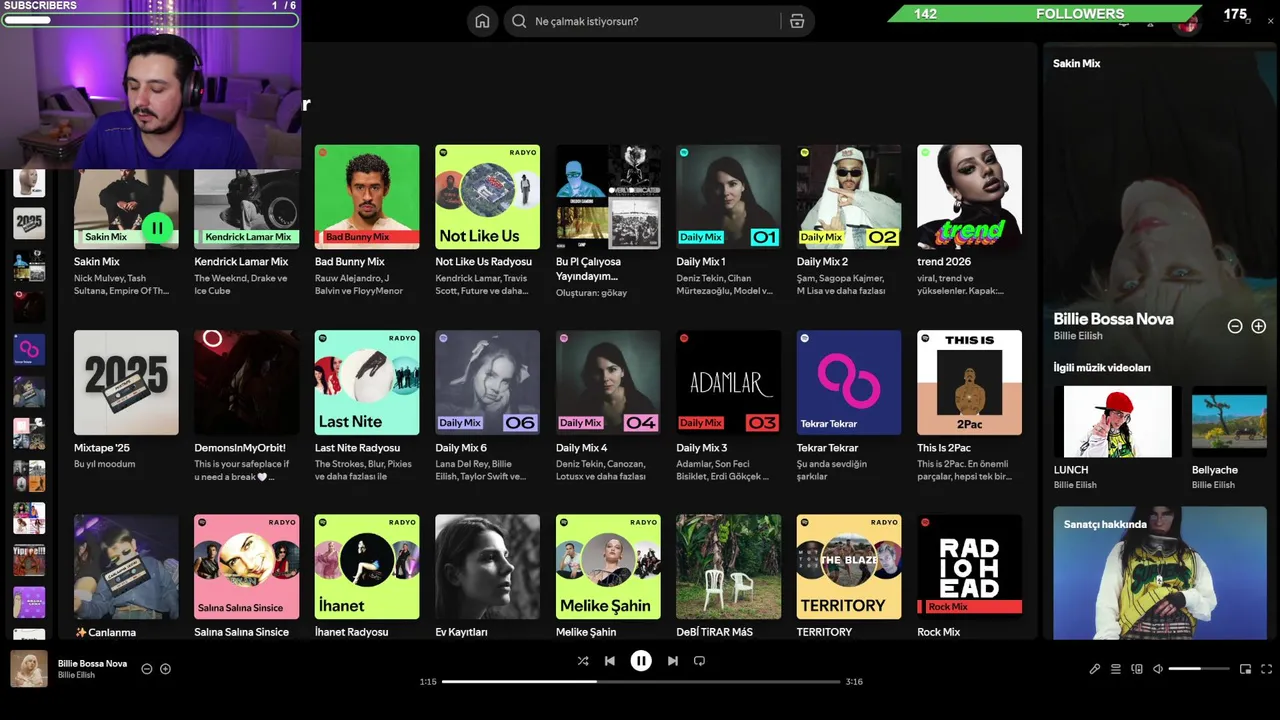Seek within the song progress bar
This screenshot has width=1280, height=720.
tap(641, 682)
